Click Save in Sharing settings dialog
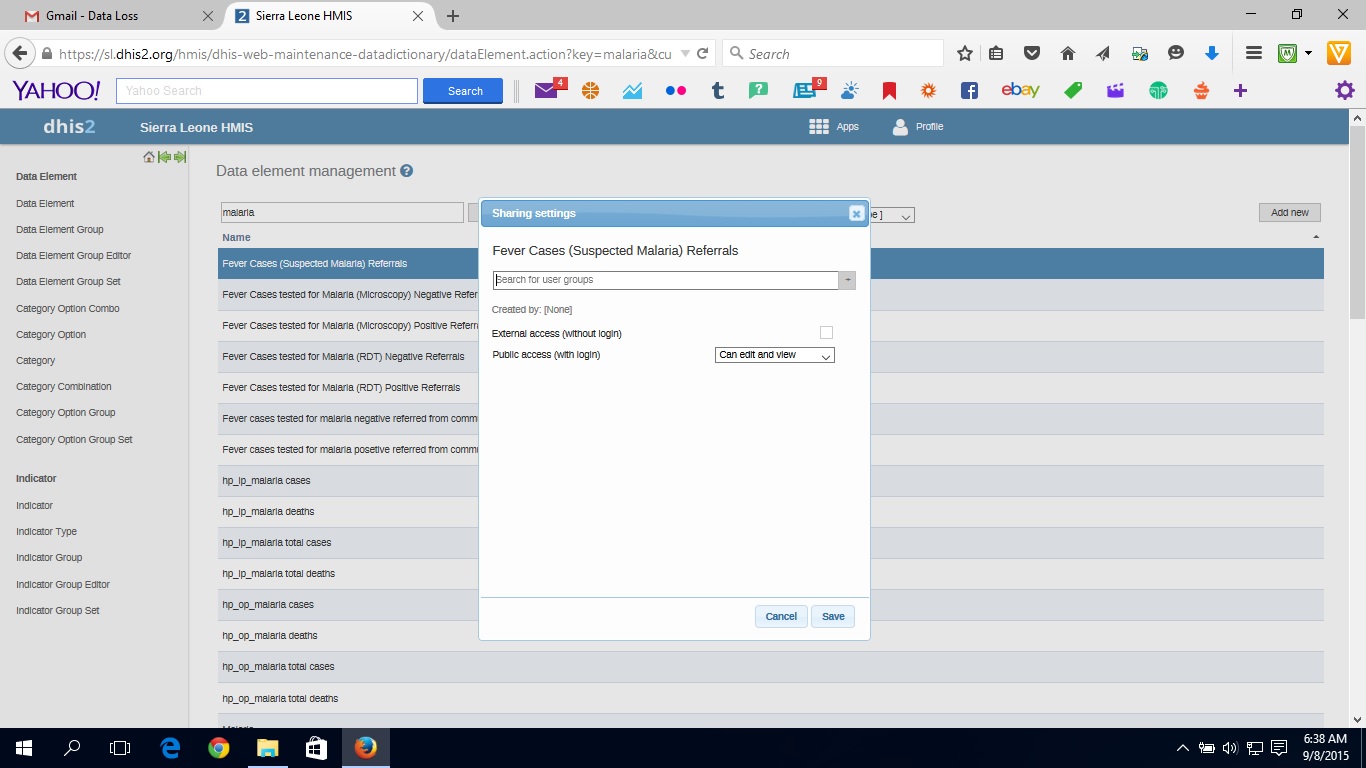 pos(833,616)
